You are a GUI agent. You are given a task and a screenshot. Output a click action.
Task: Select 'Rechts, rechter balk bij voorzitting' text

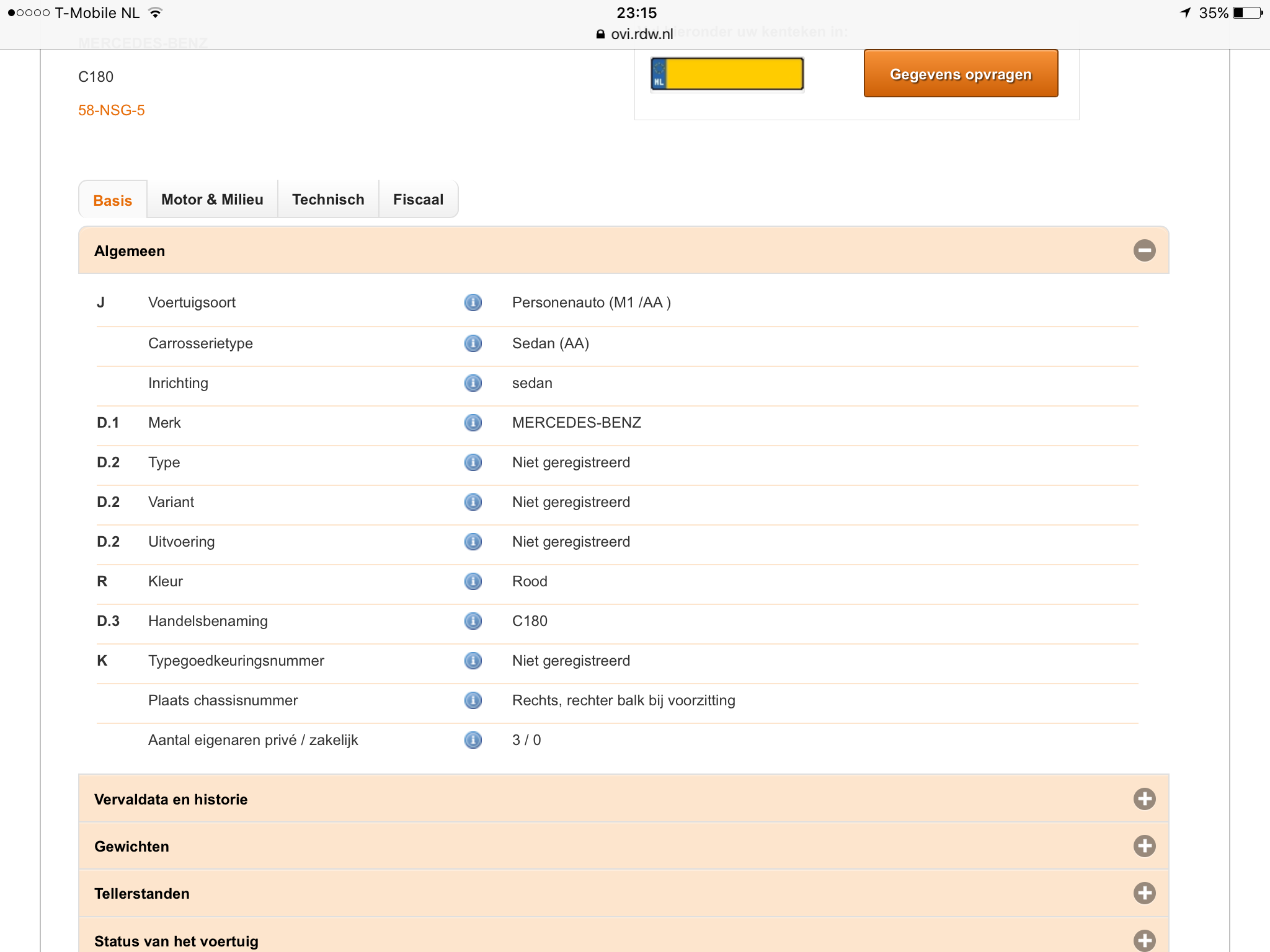(x=624, y=700)
